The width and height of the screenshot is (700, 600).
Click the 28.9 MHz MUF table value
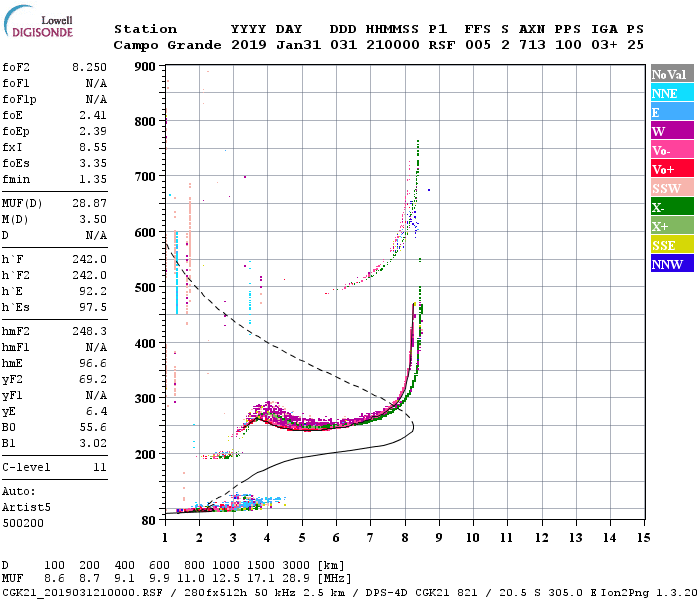(296, 579)
